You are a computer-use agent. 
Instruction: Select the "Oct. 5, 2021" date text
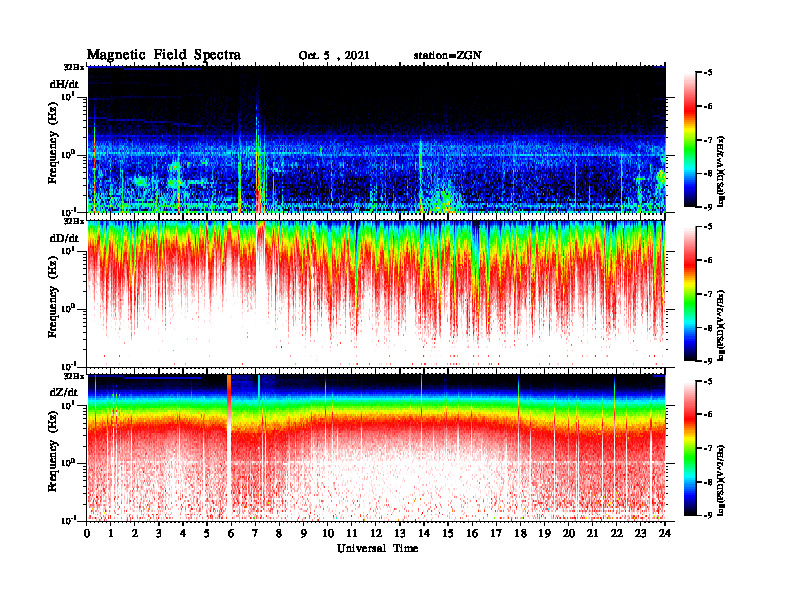[334, 56]
